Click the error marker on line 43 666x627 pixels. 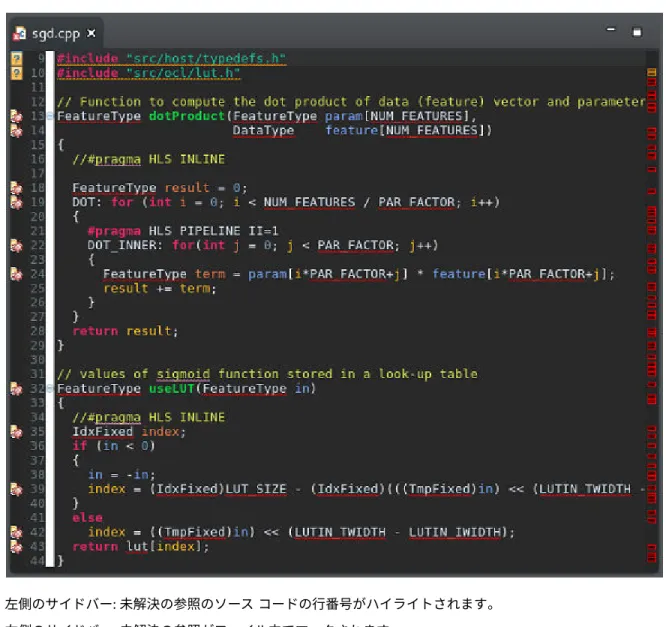pos(17,546)
